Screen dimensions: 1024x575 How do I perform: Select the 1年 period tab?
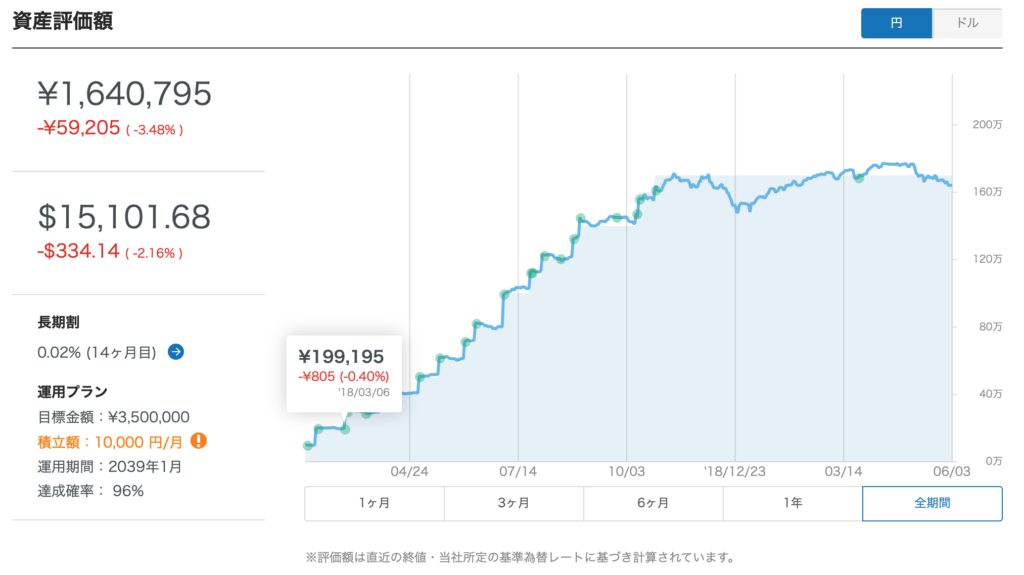793,503
